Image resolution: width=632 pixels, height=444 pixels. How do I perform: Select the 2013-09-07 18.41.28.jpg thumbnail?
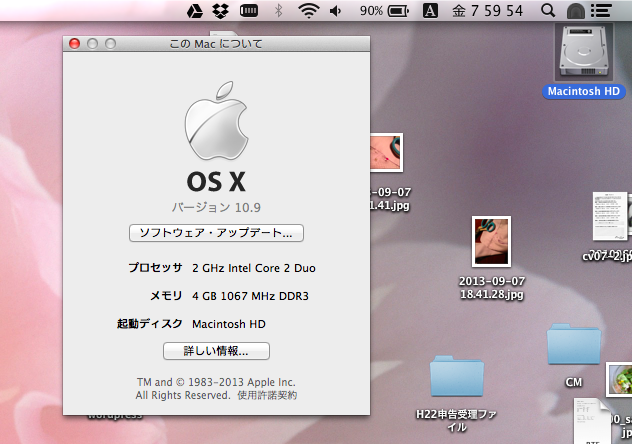pos(491,242)
